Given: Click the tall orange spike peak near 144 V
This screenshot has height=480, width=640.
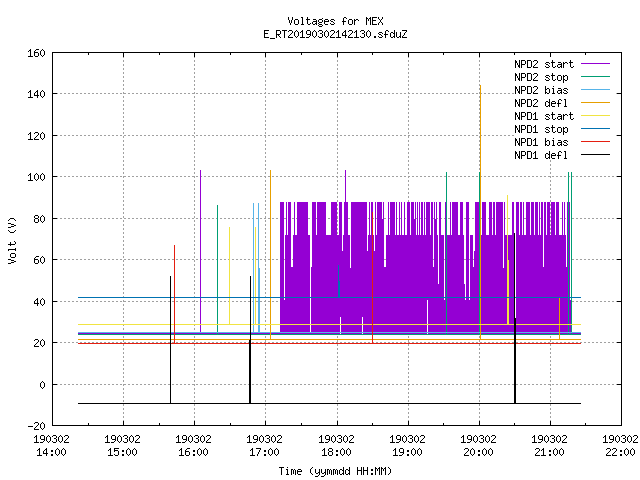Looking at the screenshot, I should (480, 87).
